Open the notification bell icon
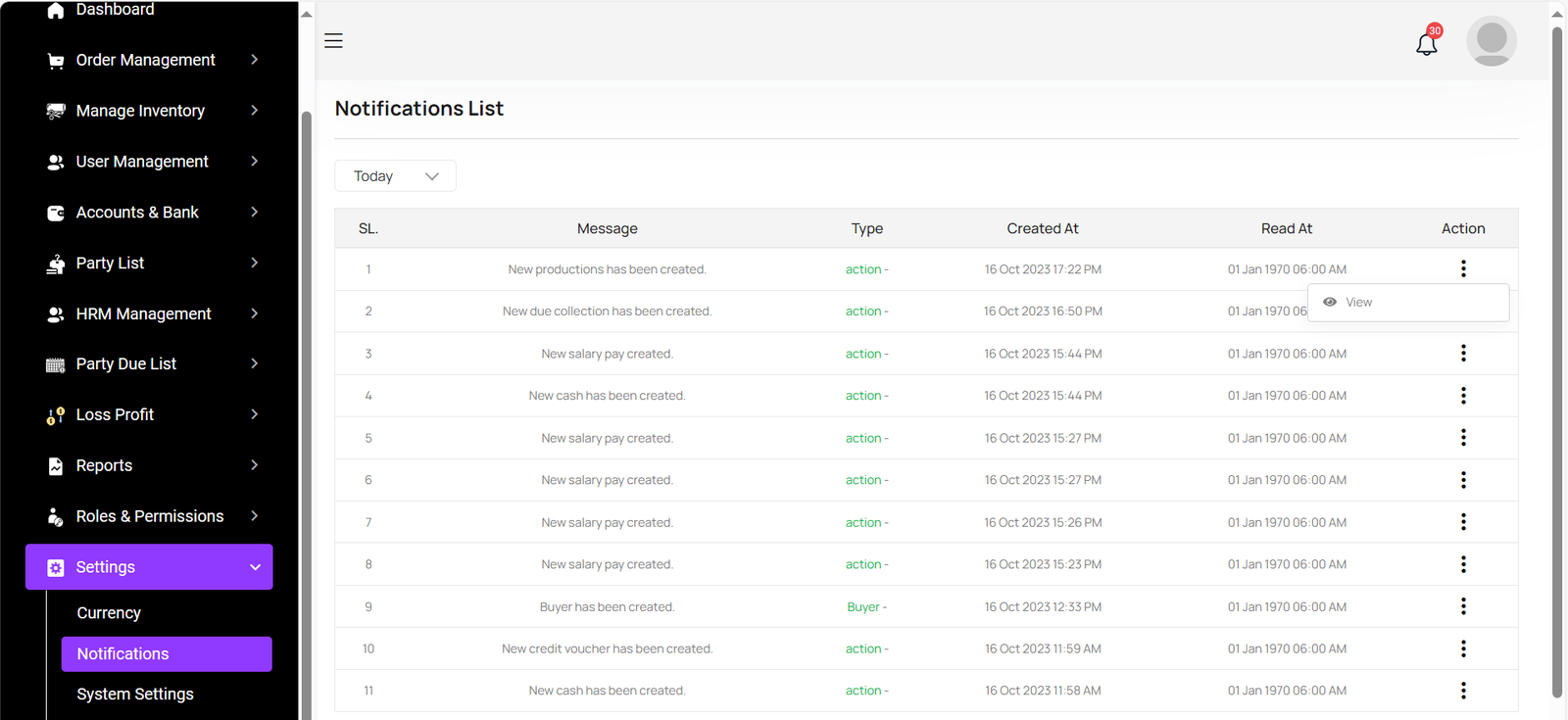The width and height of the screenshot is (1568, 720). pyautogui.click(x=1426, y=44)
